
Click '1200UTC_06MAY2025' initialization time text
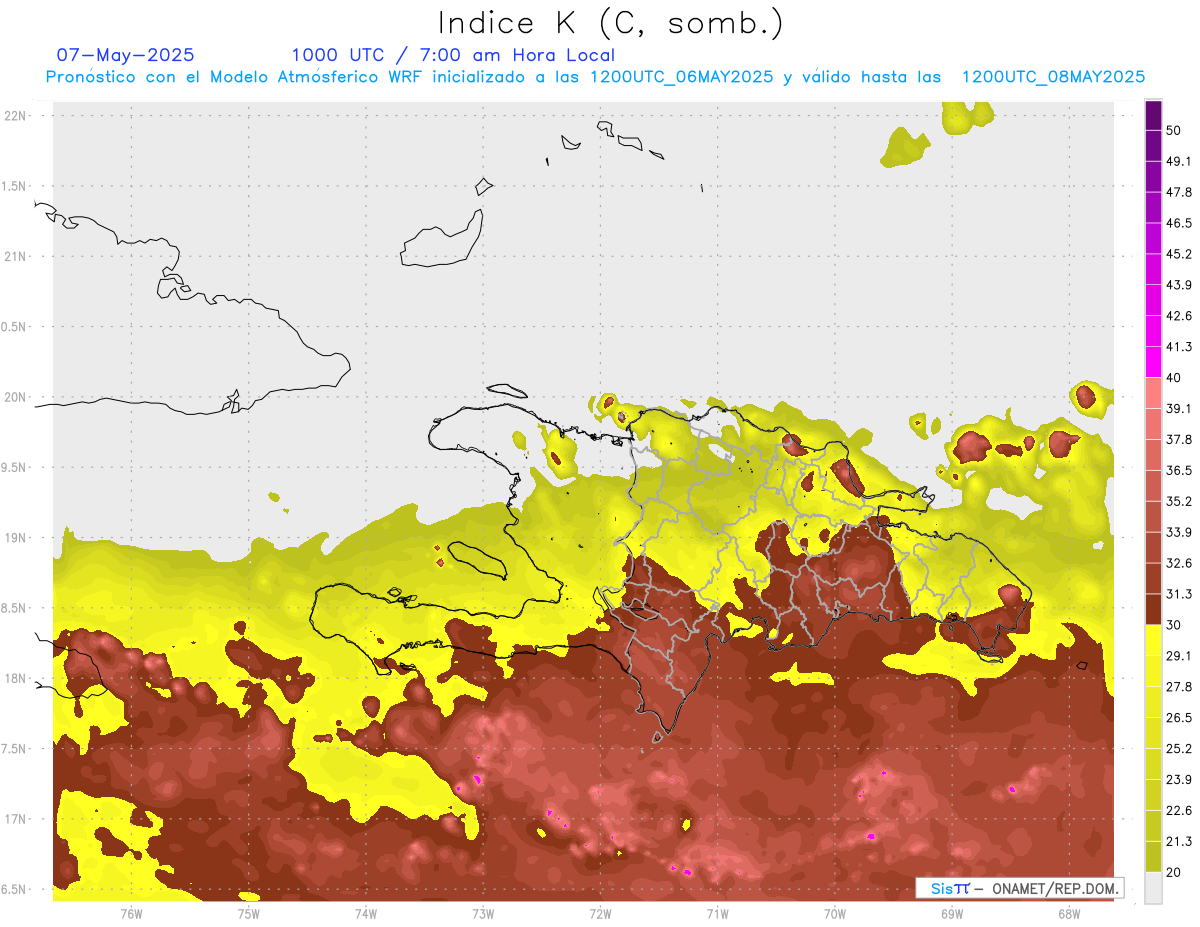681,77
